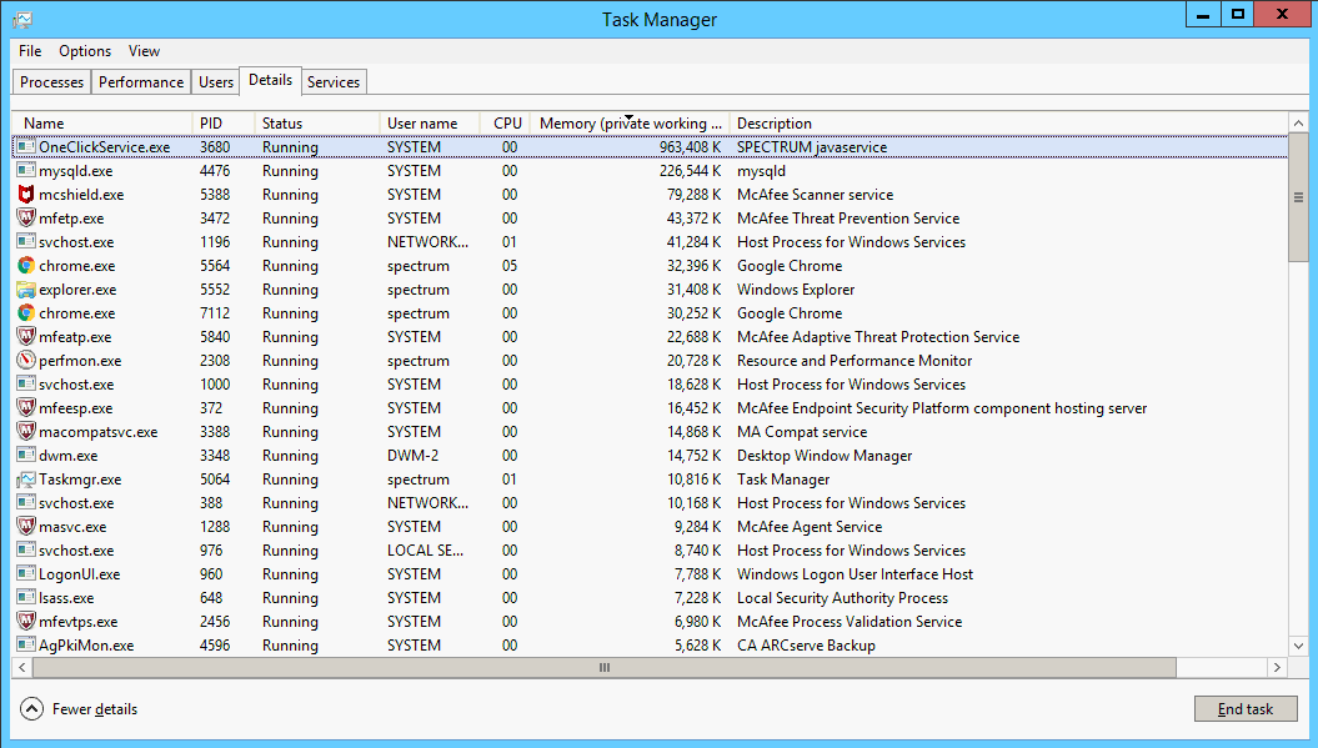Open the Options menu
This screenshot has width=1318, height=748.
tap(85, 51)
